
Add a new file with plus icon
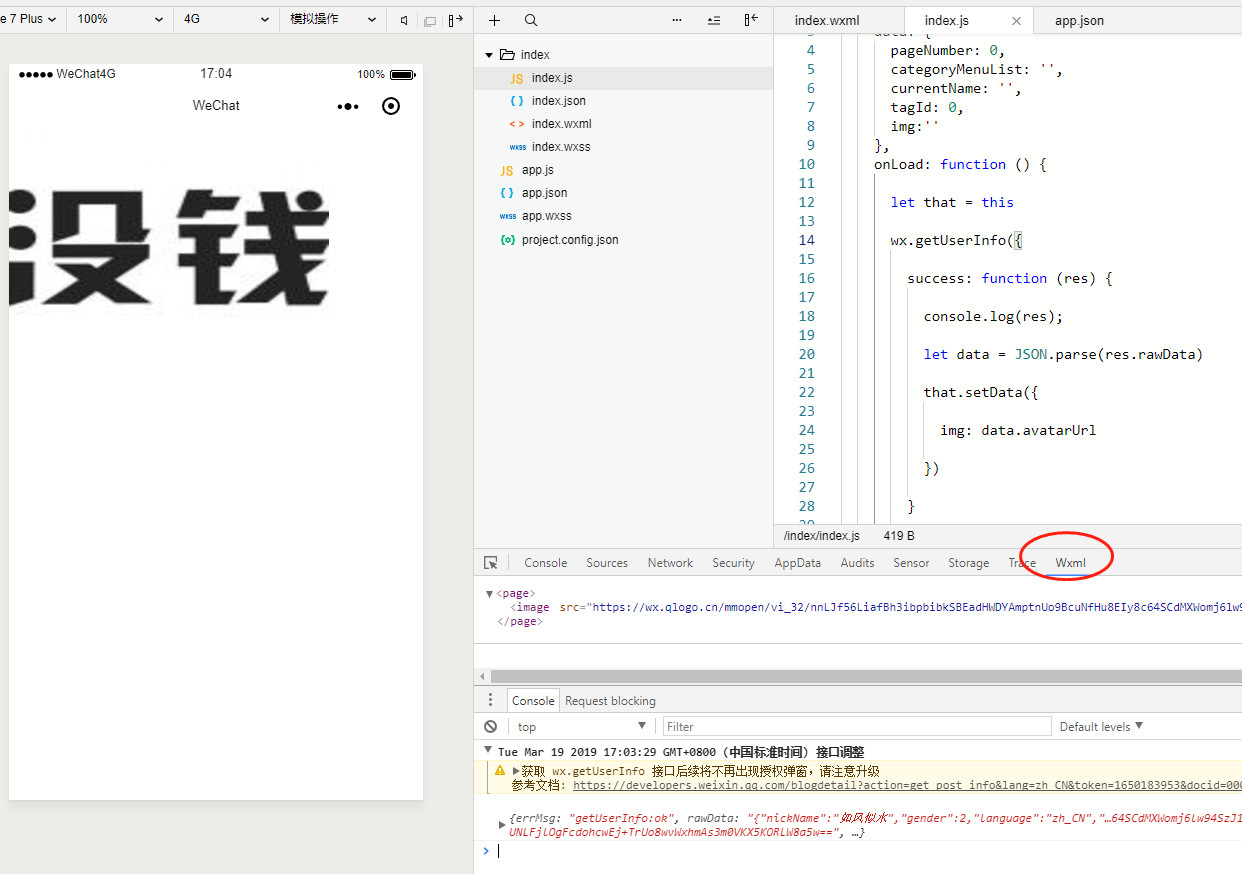(x=494, y=20)
